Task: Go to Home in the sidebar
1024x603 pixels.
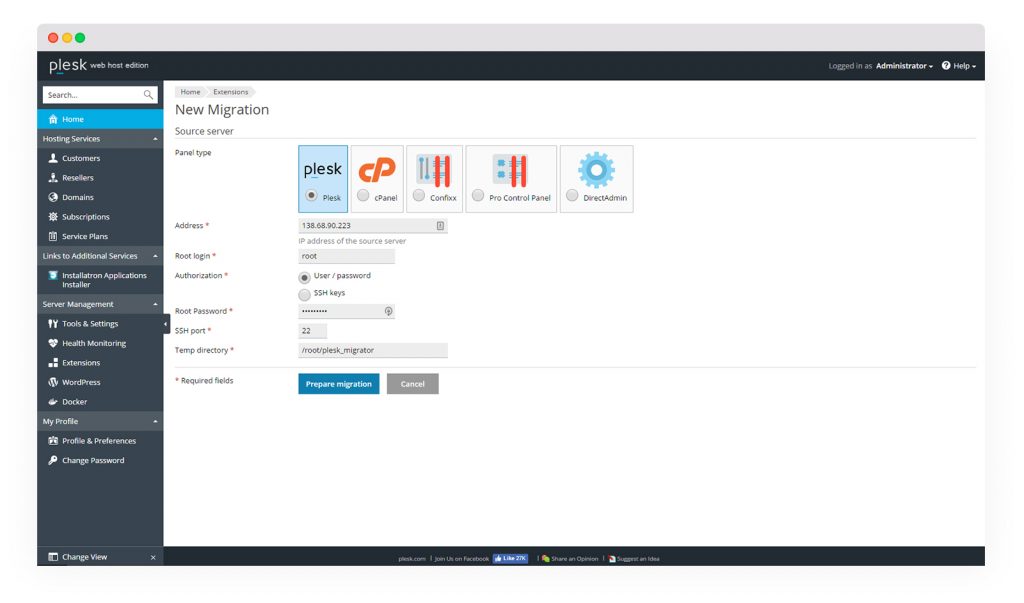Action: pyautogui.click(x=100, y=120)
